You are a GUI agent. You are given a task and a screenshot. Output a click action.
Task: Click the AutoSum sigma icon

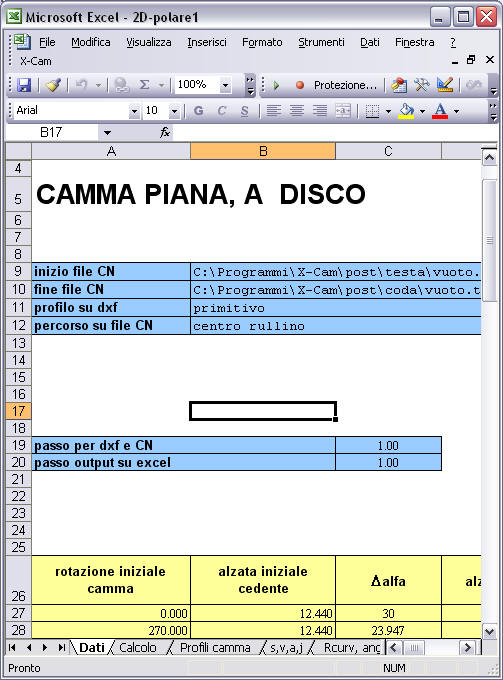[144, 85]
